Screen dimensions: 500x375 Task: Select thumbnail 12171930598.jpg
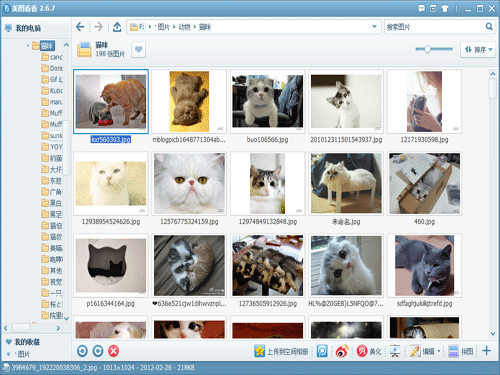[x=424, y=101]
